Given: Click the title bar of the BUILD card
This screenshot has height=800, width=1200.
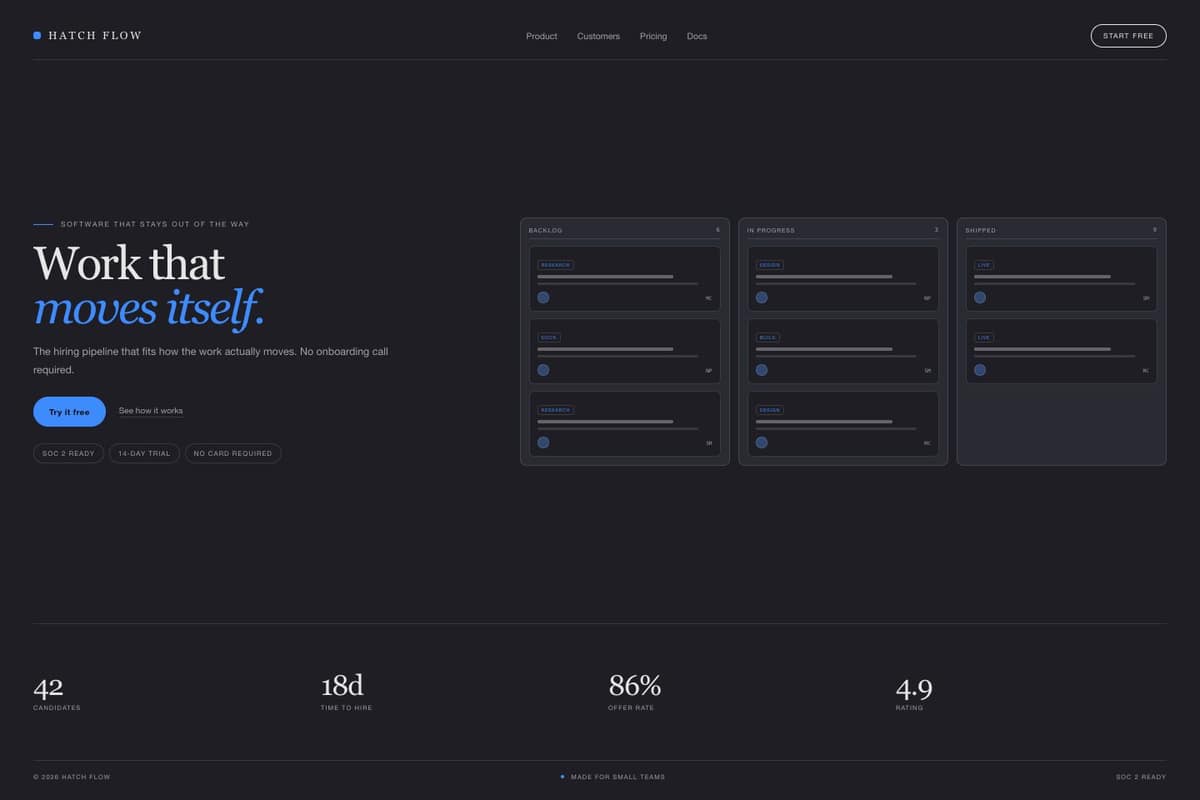Looking at the screenshot, I should click(824, 349).
